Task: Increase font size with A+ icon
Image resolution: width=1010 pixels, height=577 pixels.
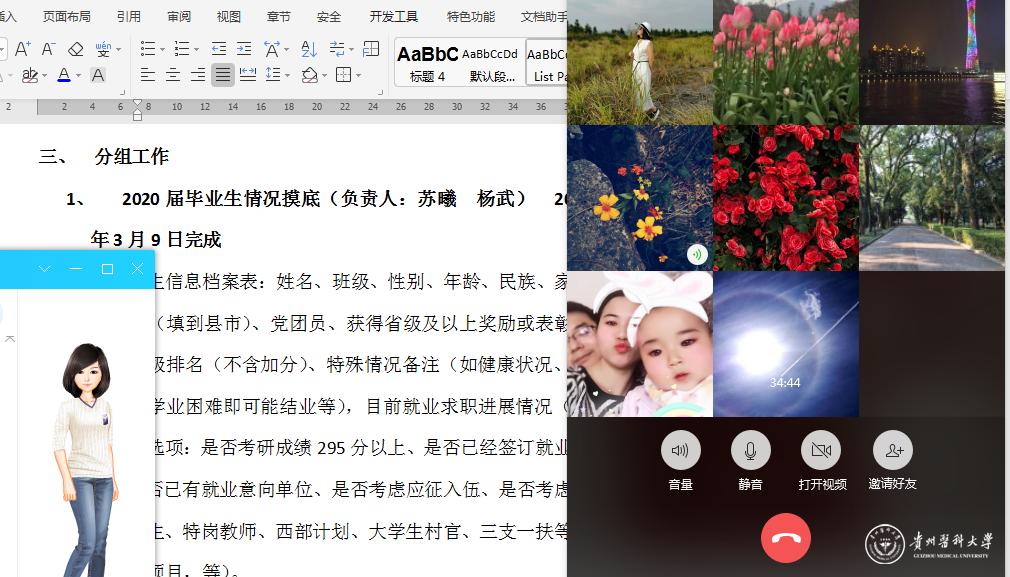Action: pyautogui.click(x=21, y=49)
